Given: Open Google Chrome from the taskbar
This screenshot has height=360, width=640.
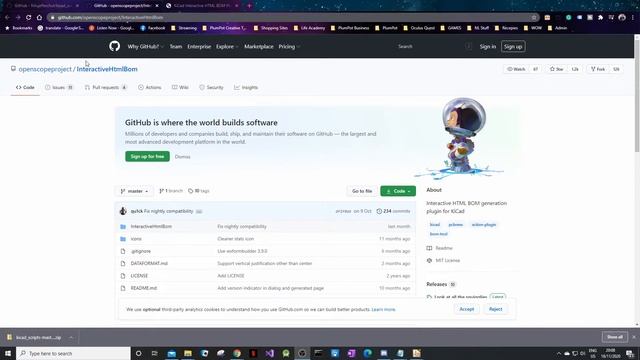Looking at the screenshot, I should pos(237,353).
